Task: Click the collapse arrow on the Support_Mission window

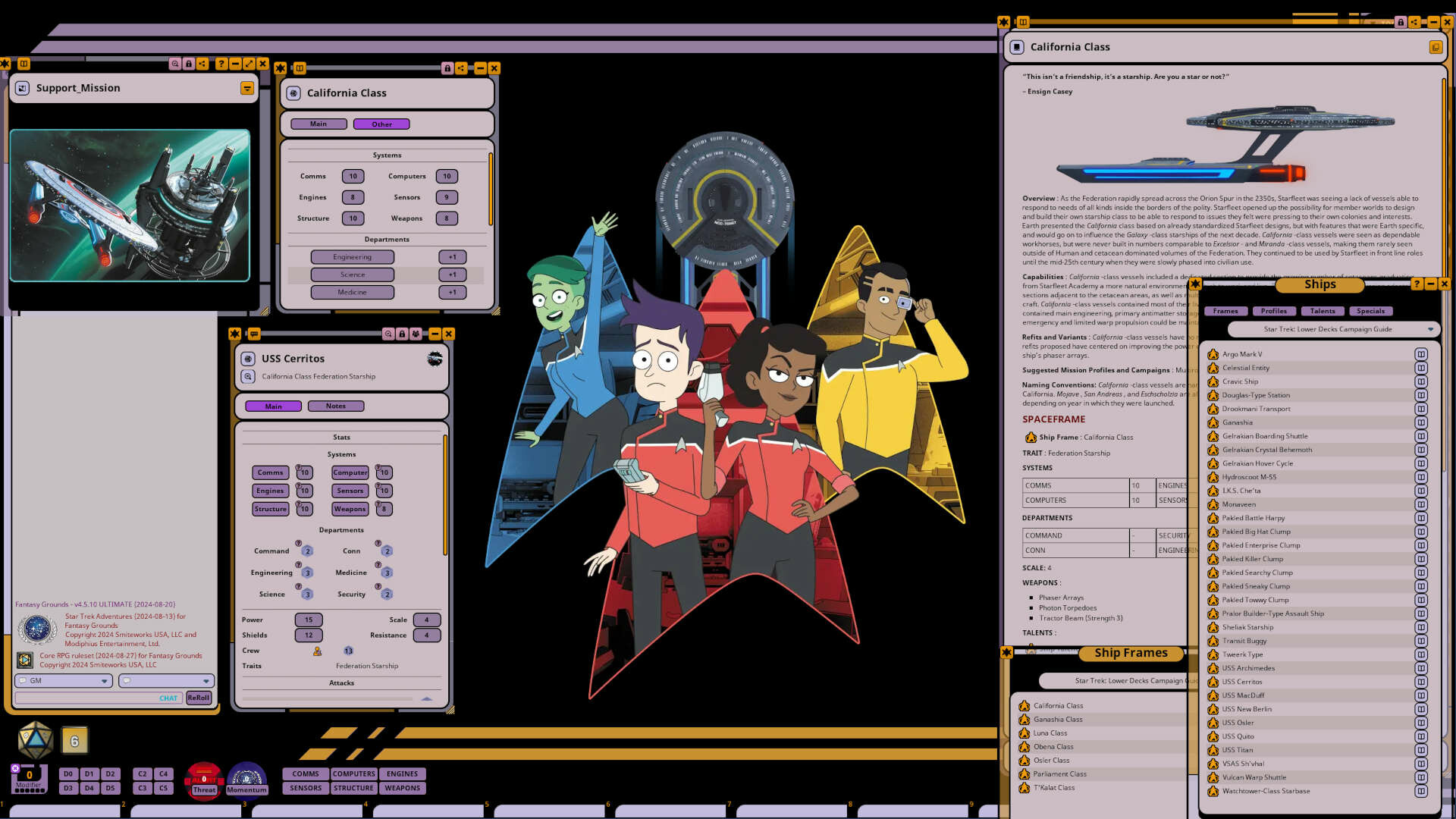Action: coord(247,88)
